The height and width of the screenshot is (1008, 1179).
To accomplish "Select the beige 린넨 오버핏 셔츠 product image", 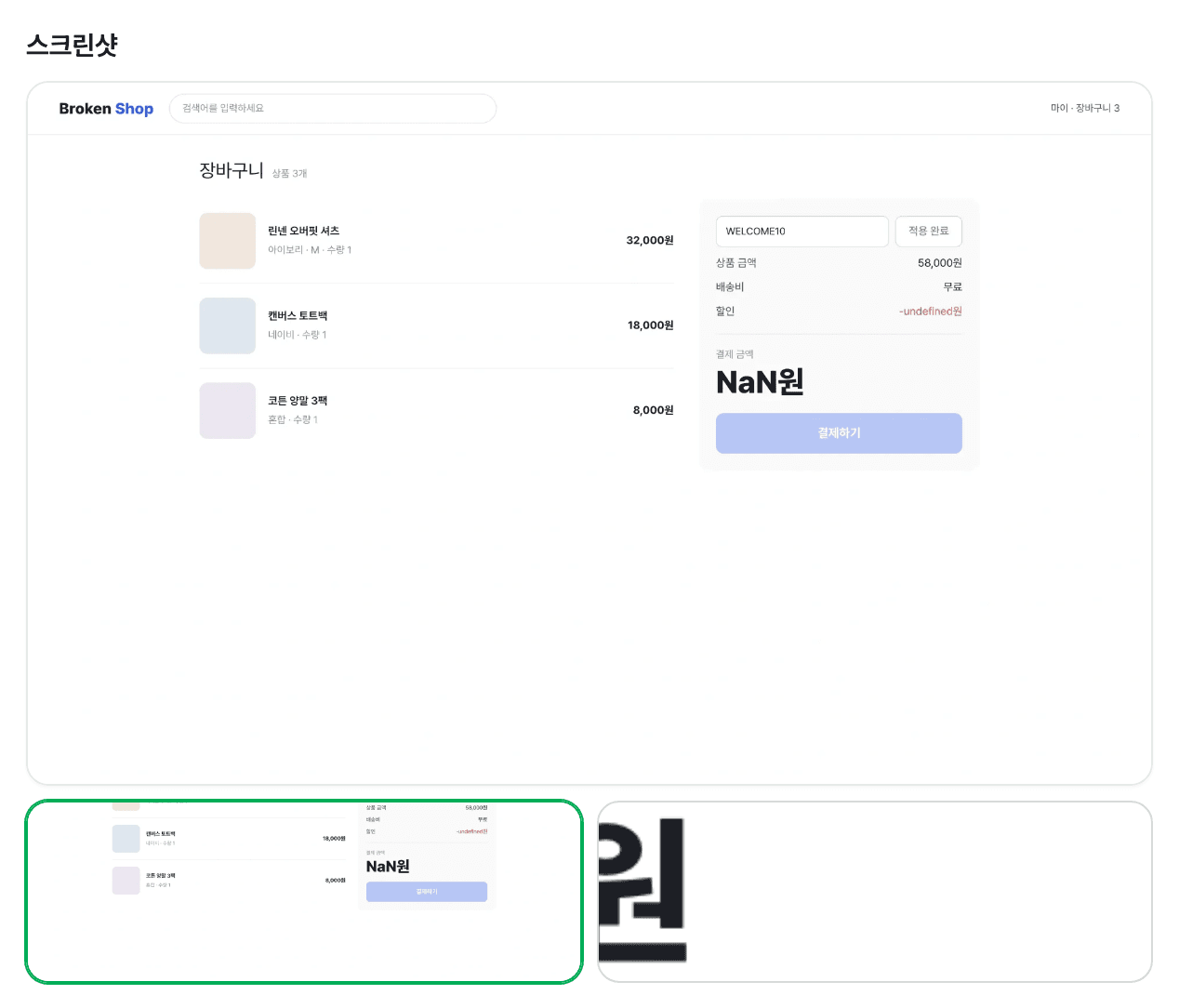I will [x=228, y=241].
